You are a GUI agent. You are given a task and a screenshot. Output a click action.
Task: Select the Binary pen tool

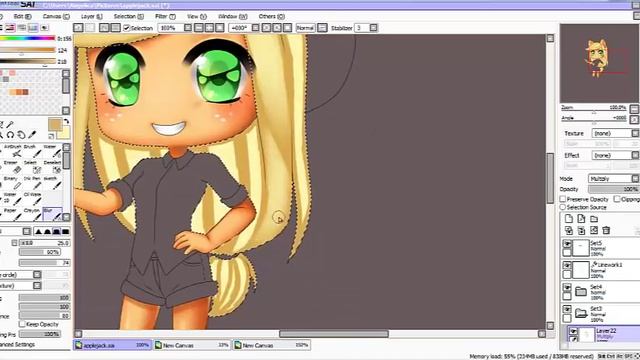[13, 183]
